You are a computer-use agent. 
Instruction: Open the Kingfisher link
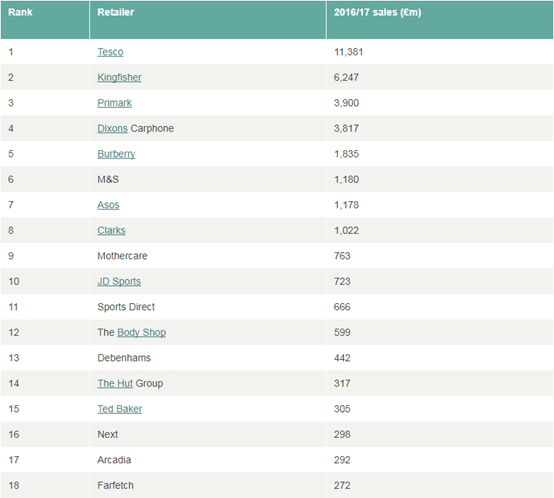pos(119,77)
